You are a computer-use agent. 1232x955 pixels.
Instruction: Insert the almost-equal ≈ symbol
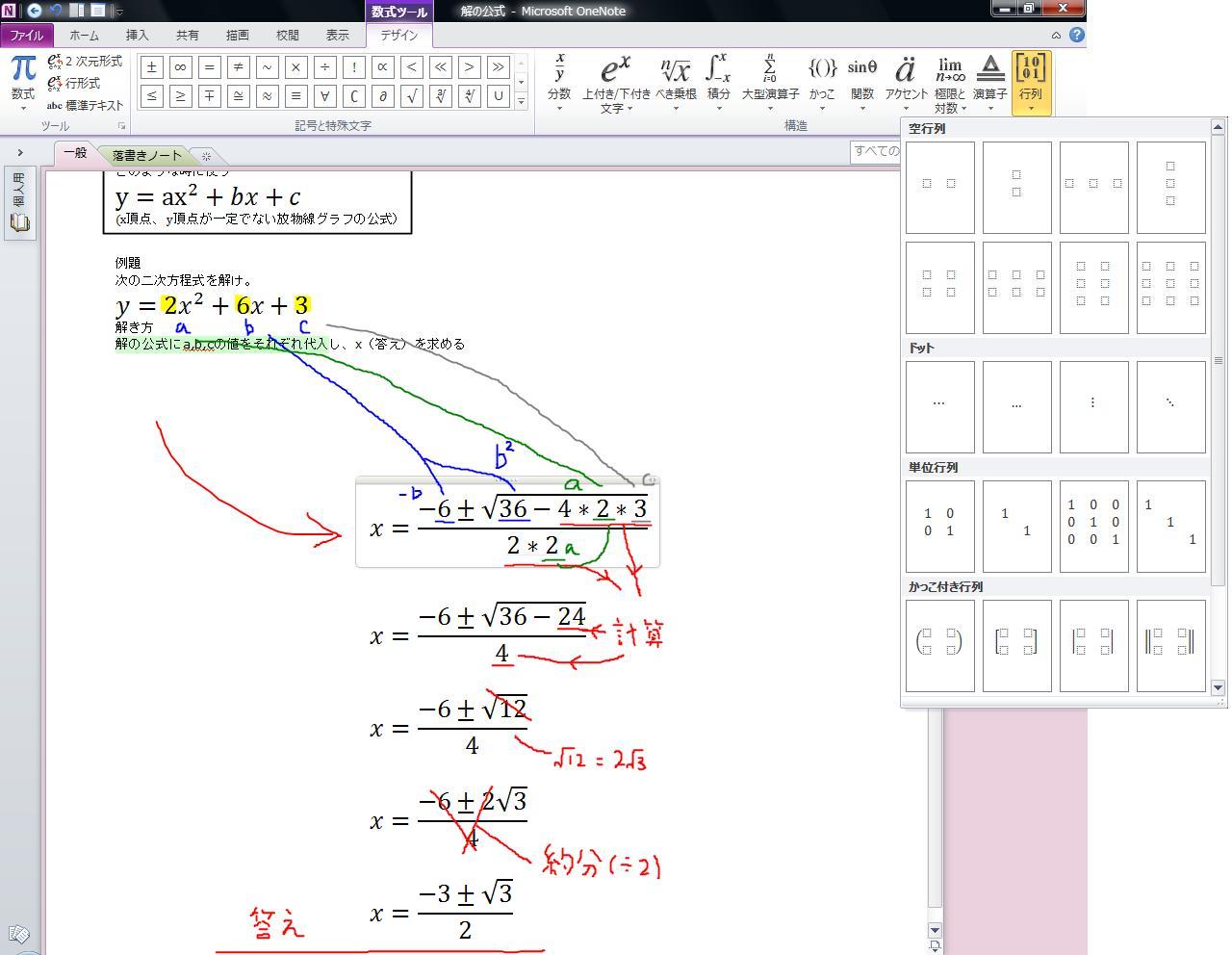tap(267, 95)
